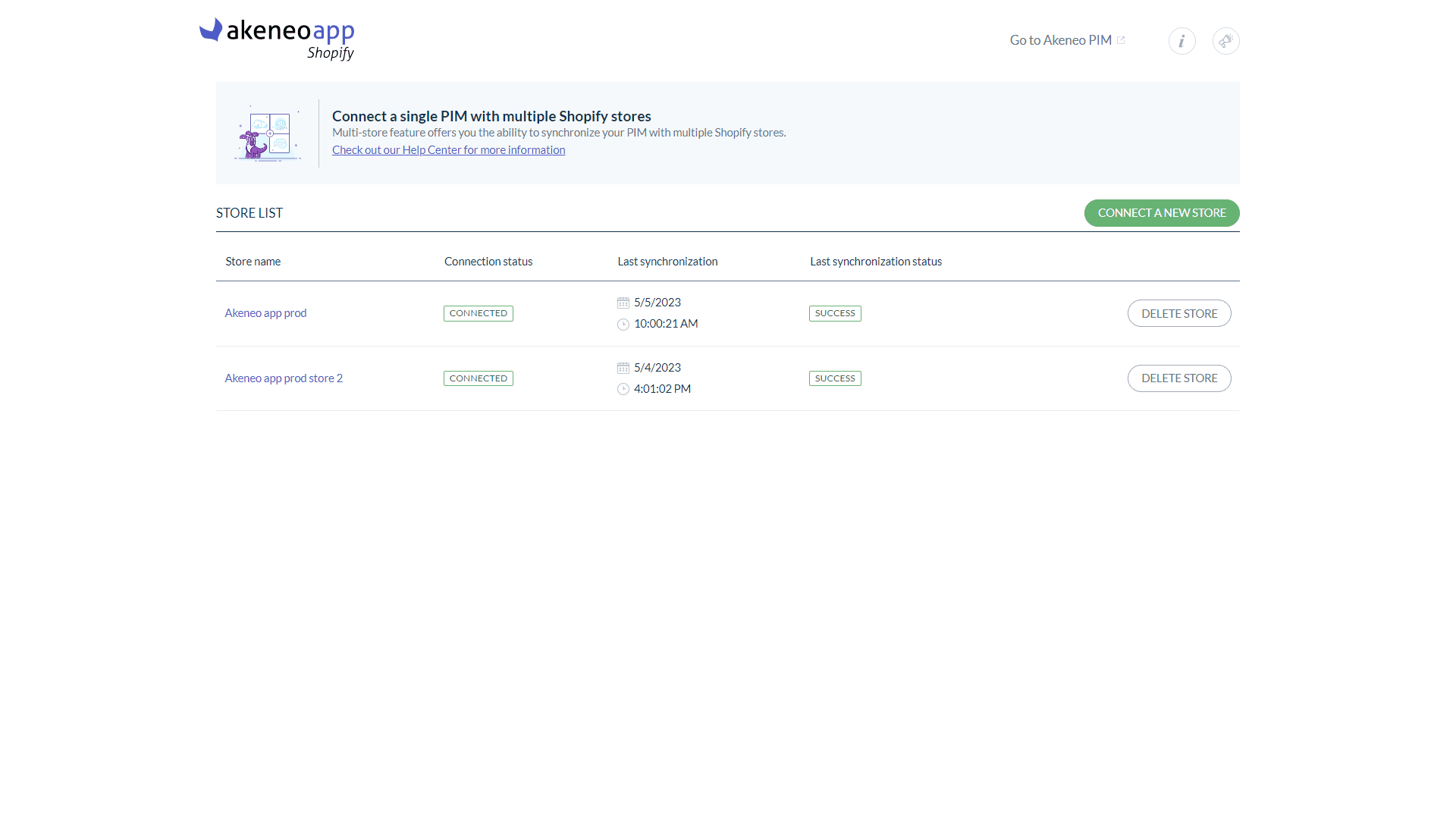1456x819 pixels.
Task: Toggle connection status for Akeneo app prod
Action: point(478,312)
